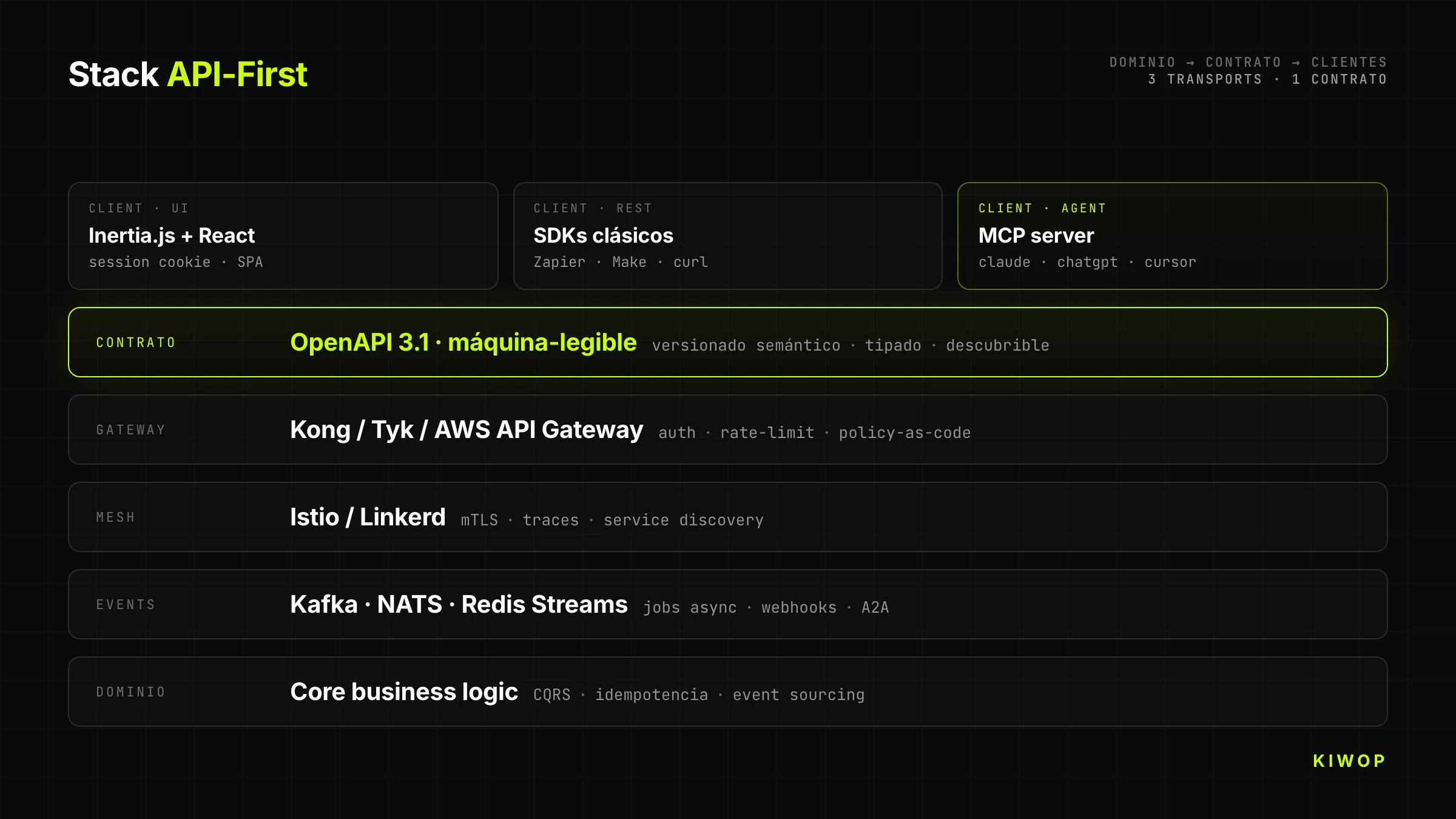Click the CLIENT · AGENT label

[x=1042, y=208]
